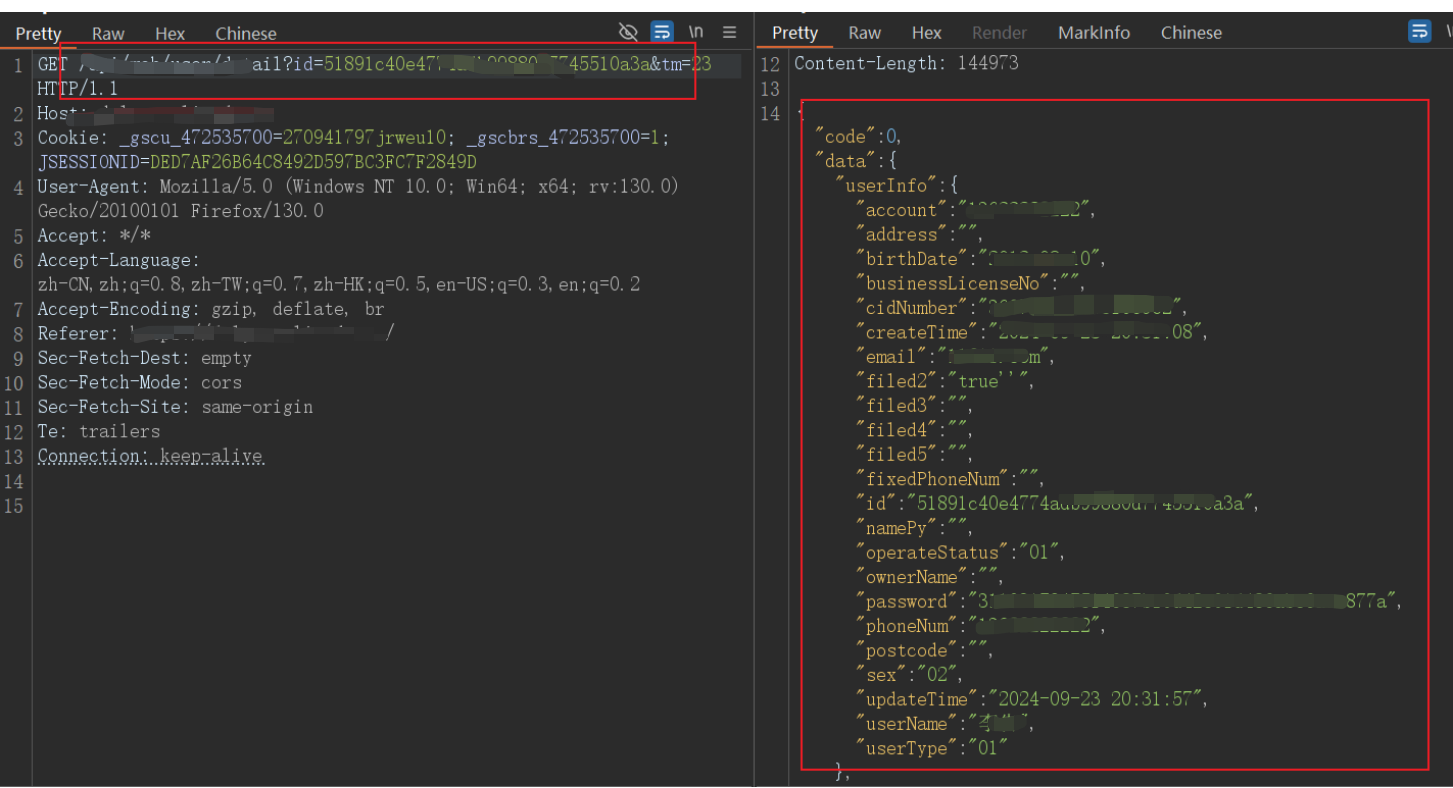This screenshot has width=1453, height=788.
Task: Toggle the \n show newlines button in request panel
Action: (x=696, y=32)
